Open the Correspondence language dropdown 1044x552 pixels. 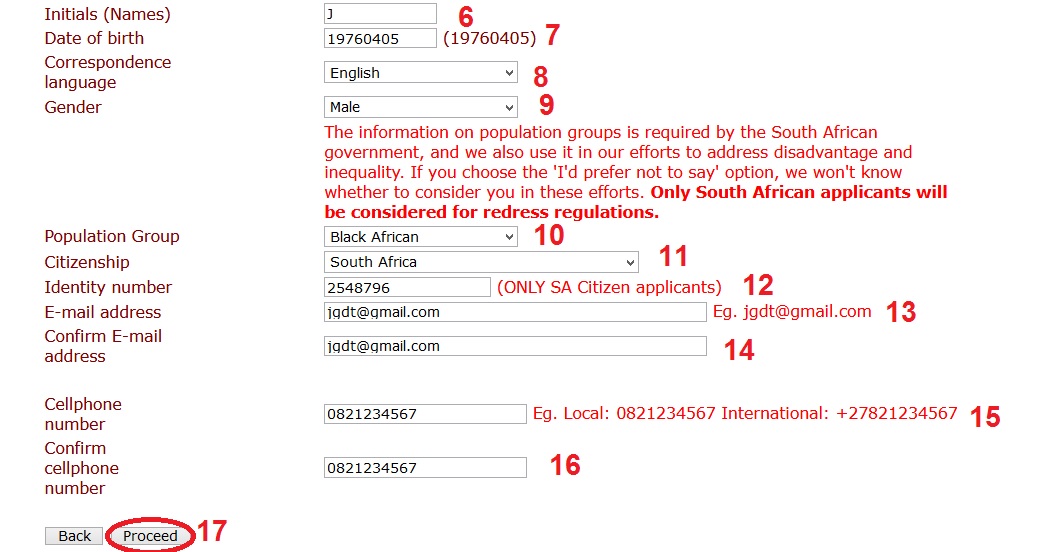(x=420, y=73)
